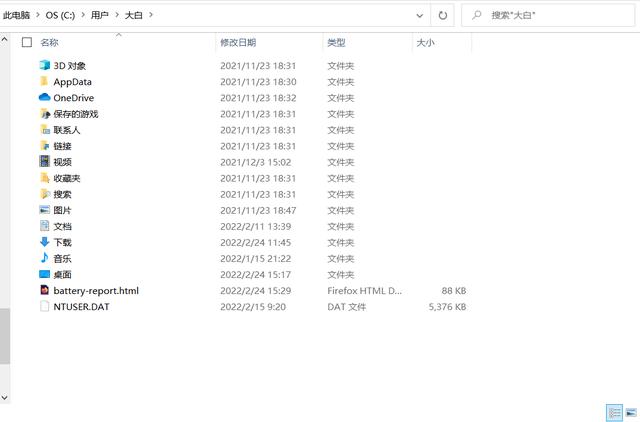Click the 2022/2/11 13:39 date cell
This screenshot has height=422, width=640.
tap(256, 226)
